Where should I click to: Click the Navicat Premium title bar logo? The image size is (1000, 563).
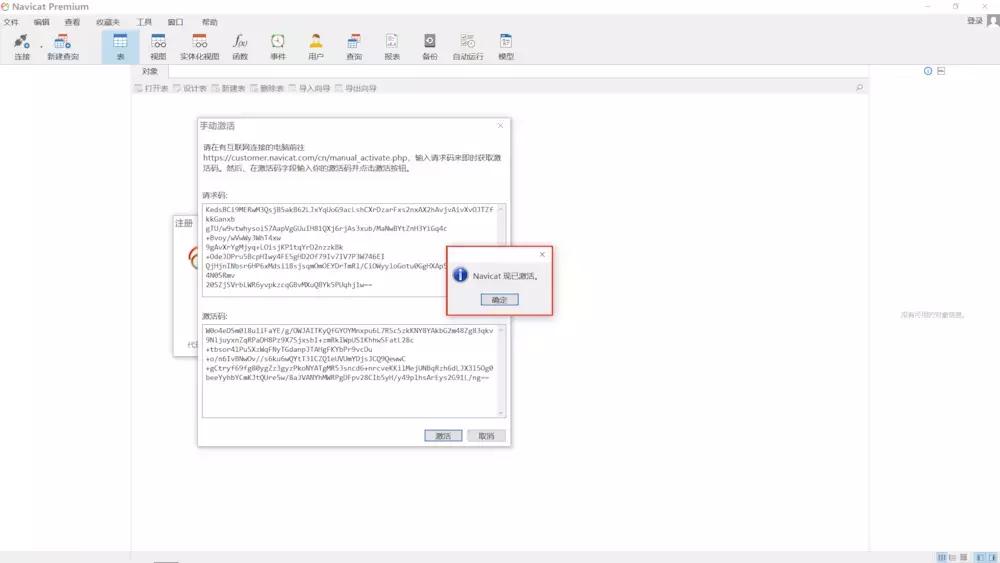5,6
